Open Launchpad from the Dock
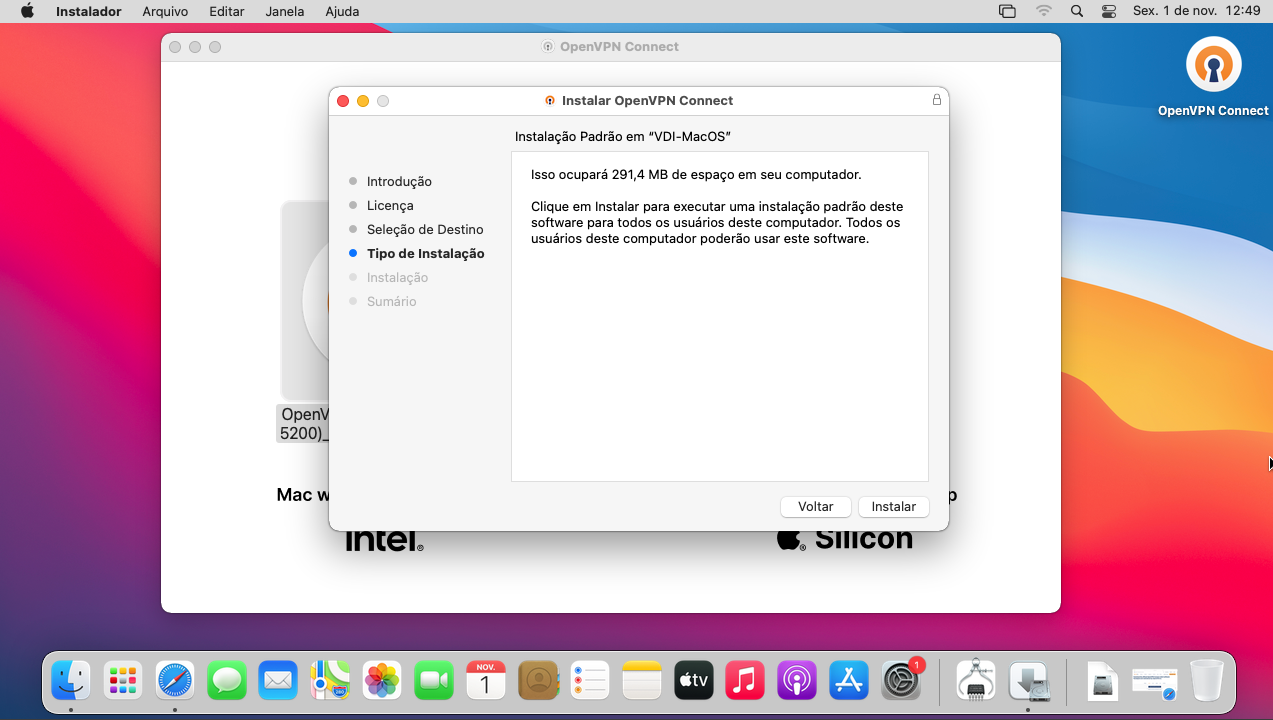Screen dimensions: 1273x720 point(123,681)
